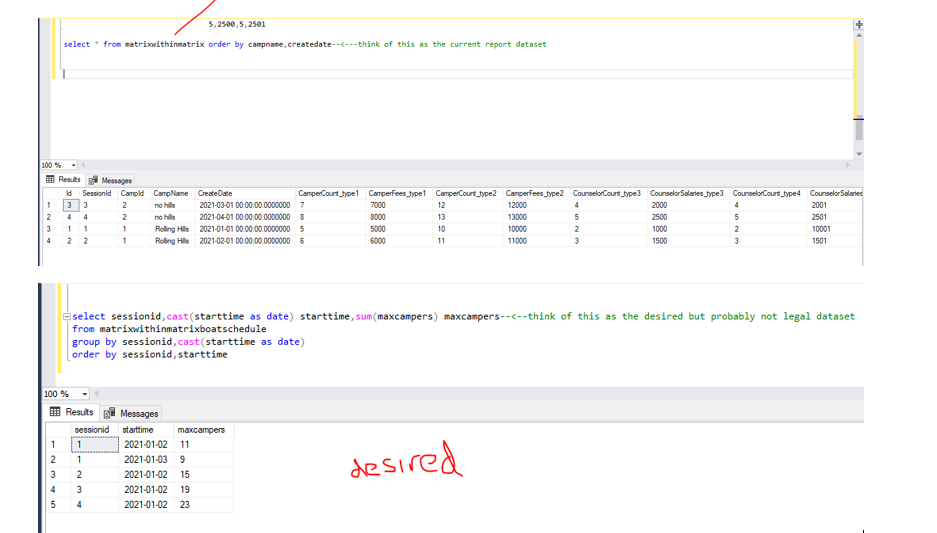Click the CounselorCount_type4 column header

click(x=767, y=194)
